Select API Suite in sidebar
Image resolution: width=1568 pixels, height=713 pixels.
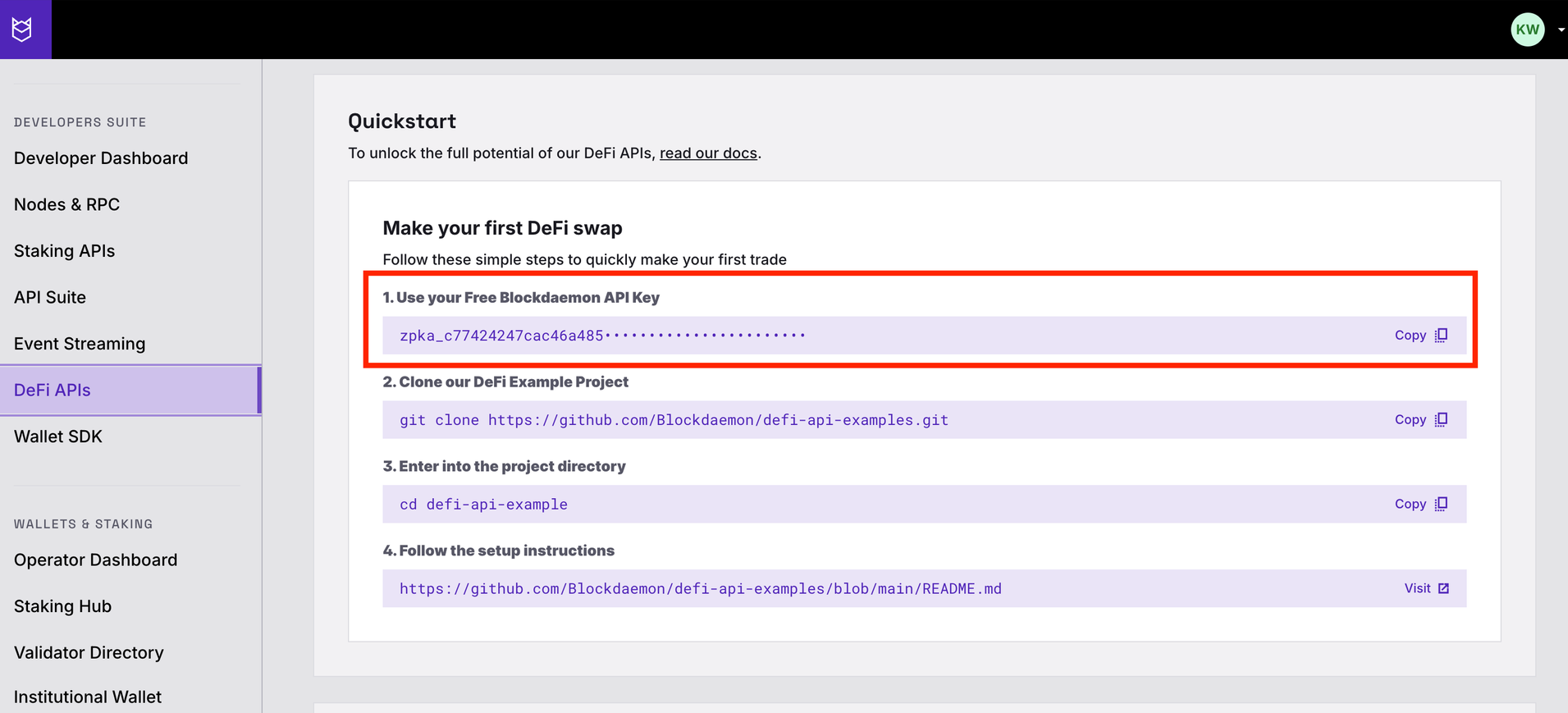[x=50, y=297]
